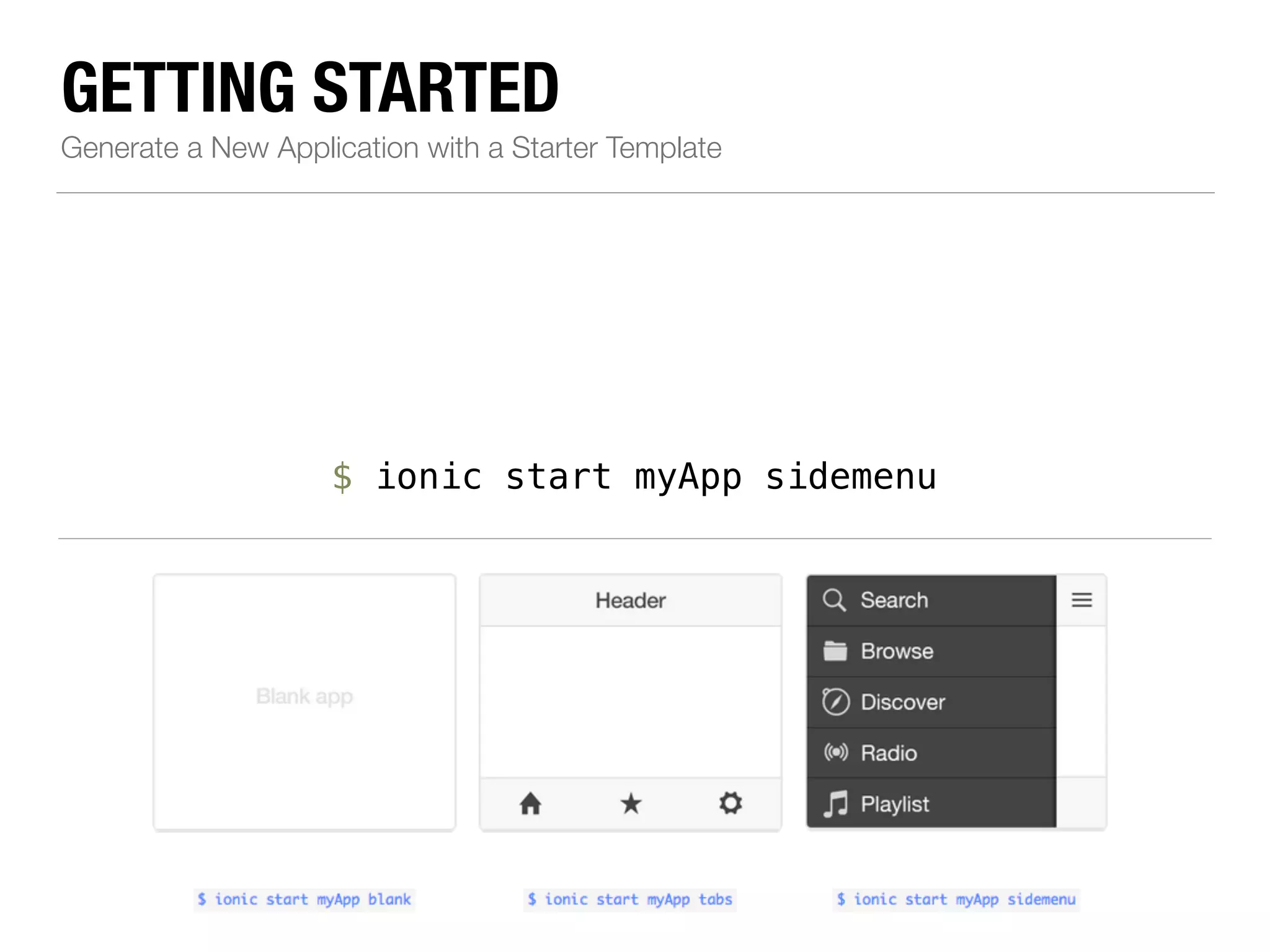Click the magnifier Search icon
This screenshot has width=1270, height=952.
click(834, 600)
